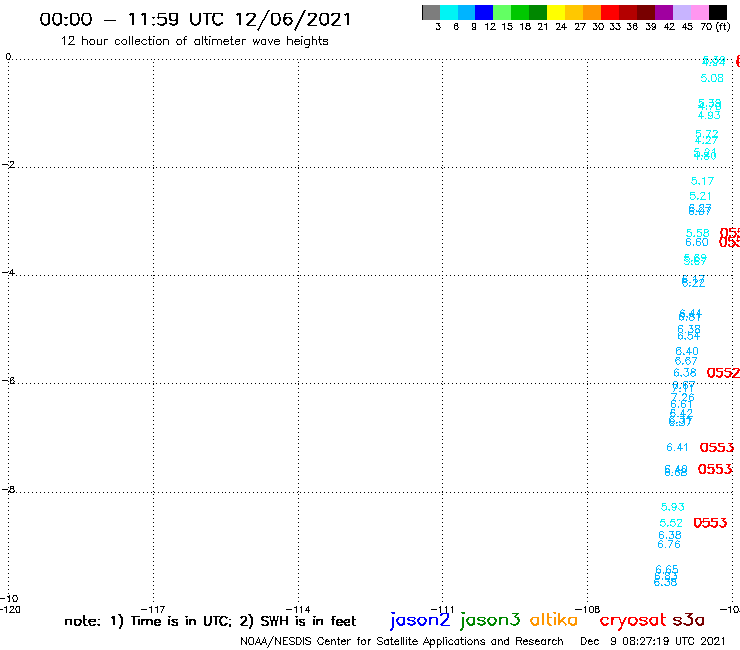Image resolution: width=740 pixels, height=650 pixels.
Task: Click the latitude axis label -2
Action: pyautogui.click(x=8, y=165)
